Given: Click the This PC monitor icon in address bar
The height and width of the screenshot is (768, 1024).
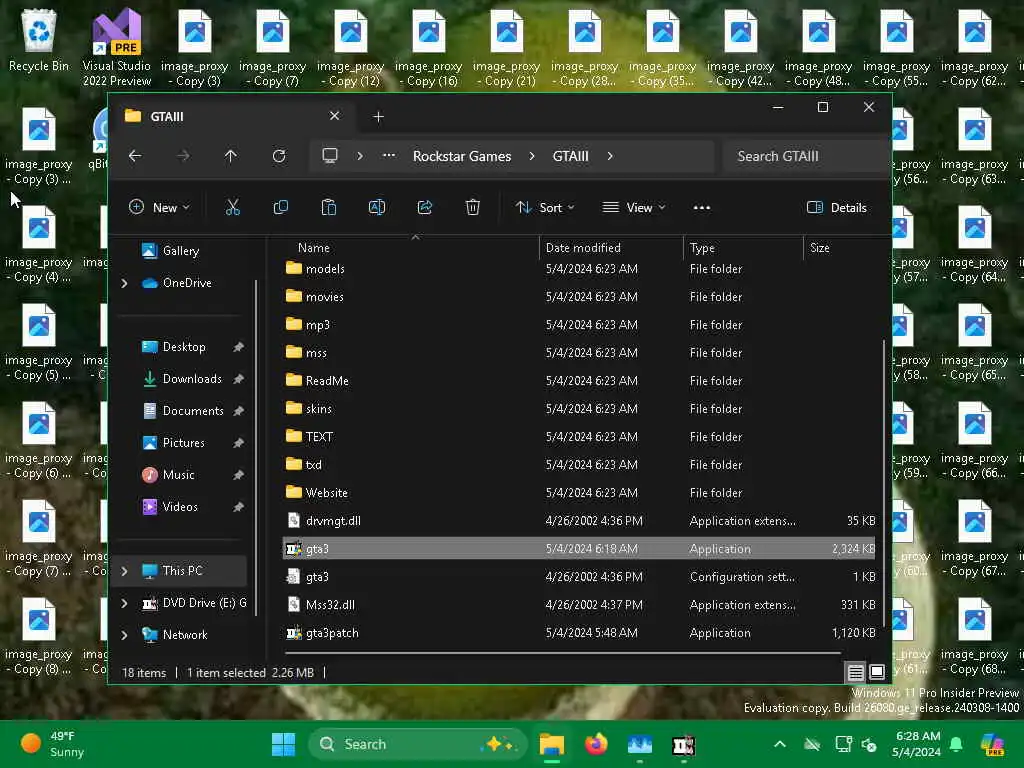Looking at the screenshot, I should [x=330, y=156].
